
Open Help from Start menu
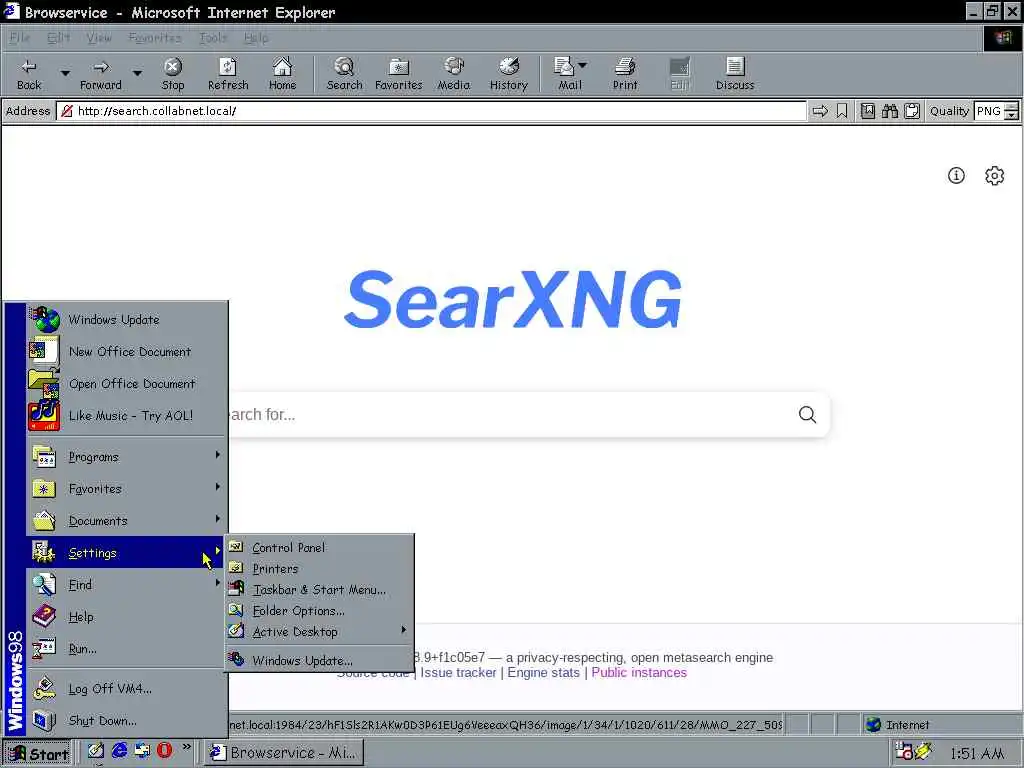(x=127, y=616)
